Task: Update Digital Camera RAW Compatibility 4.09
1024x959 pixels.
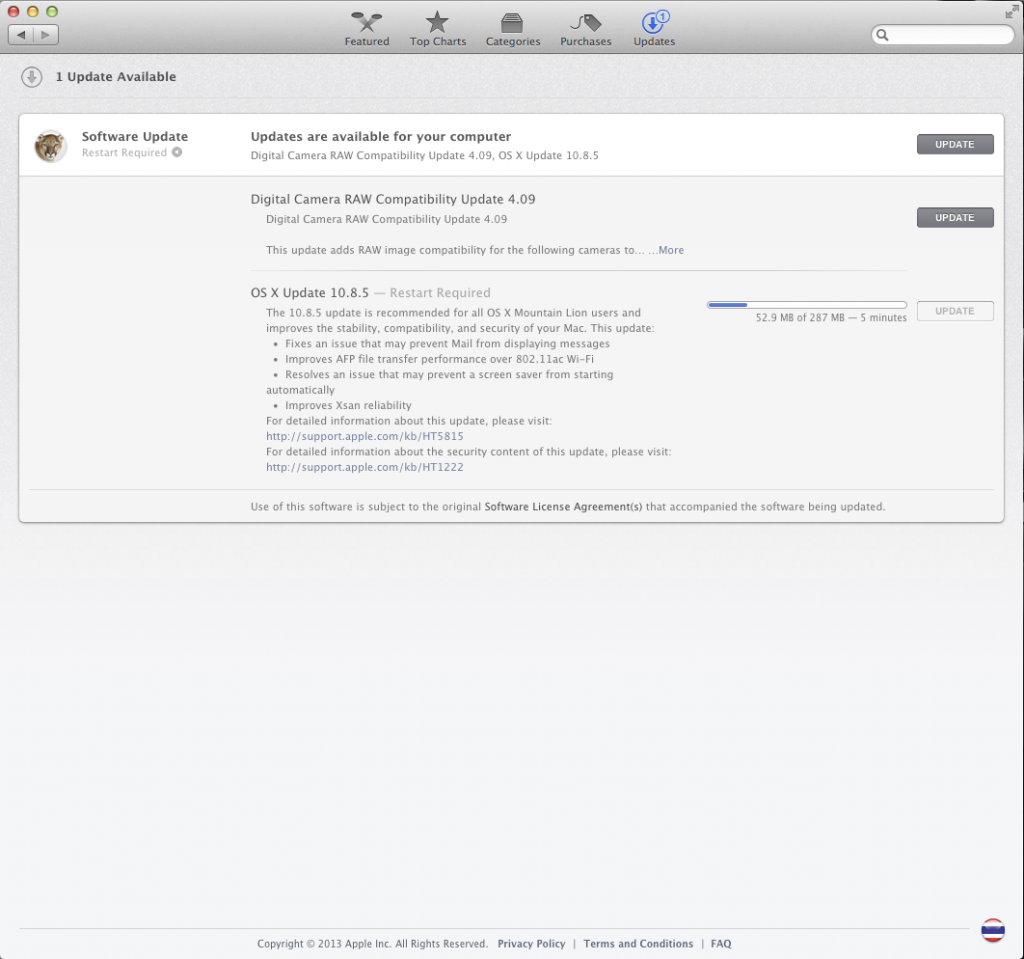Action: coord(954,217)
